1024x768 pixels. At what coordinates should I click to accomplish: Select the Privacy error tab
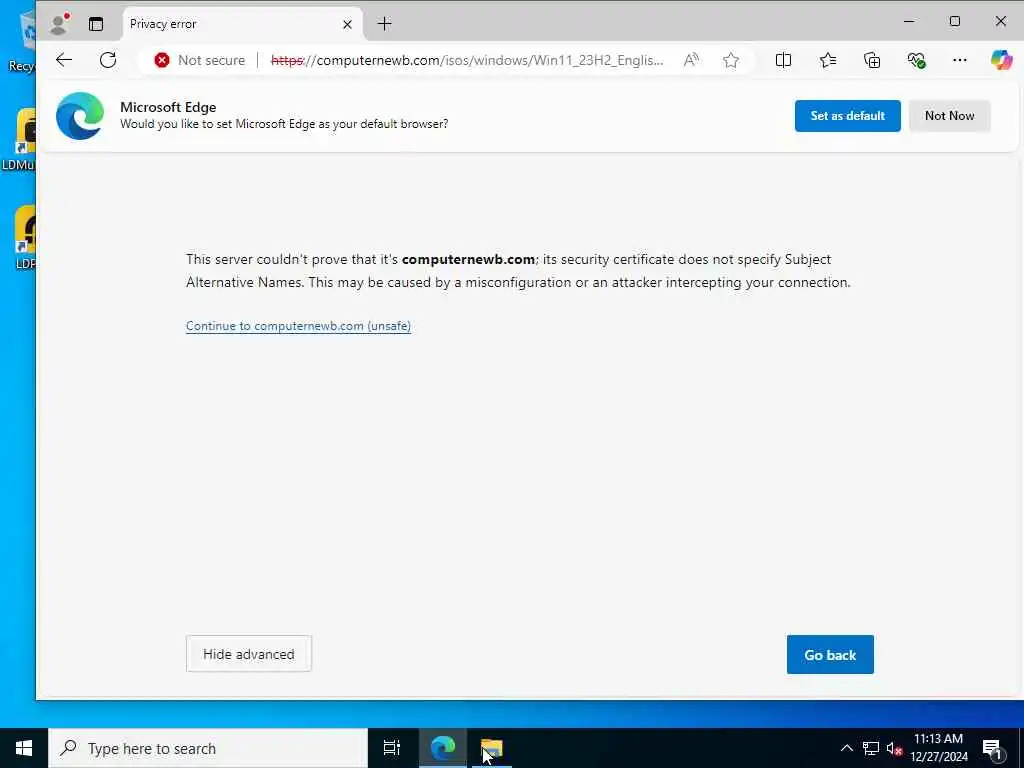pos(242,24)
